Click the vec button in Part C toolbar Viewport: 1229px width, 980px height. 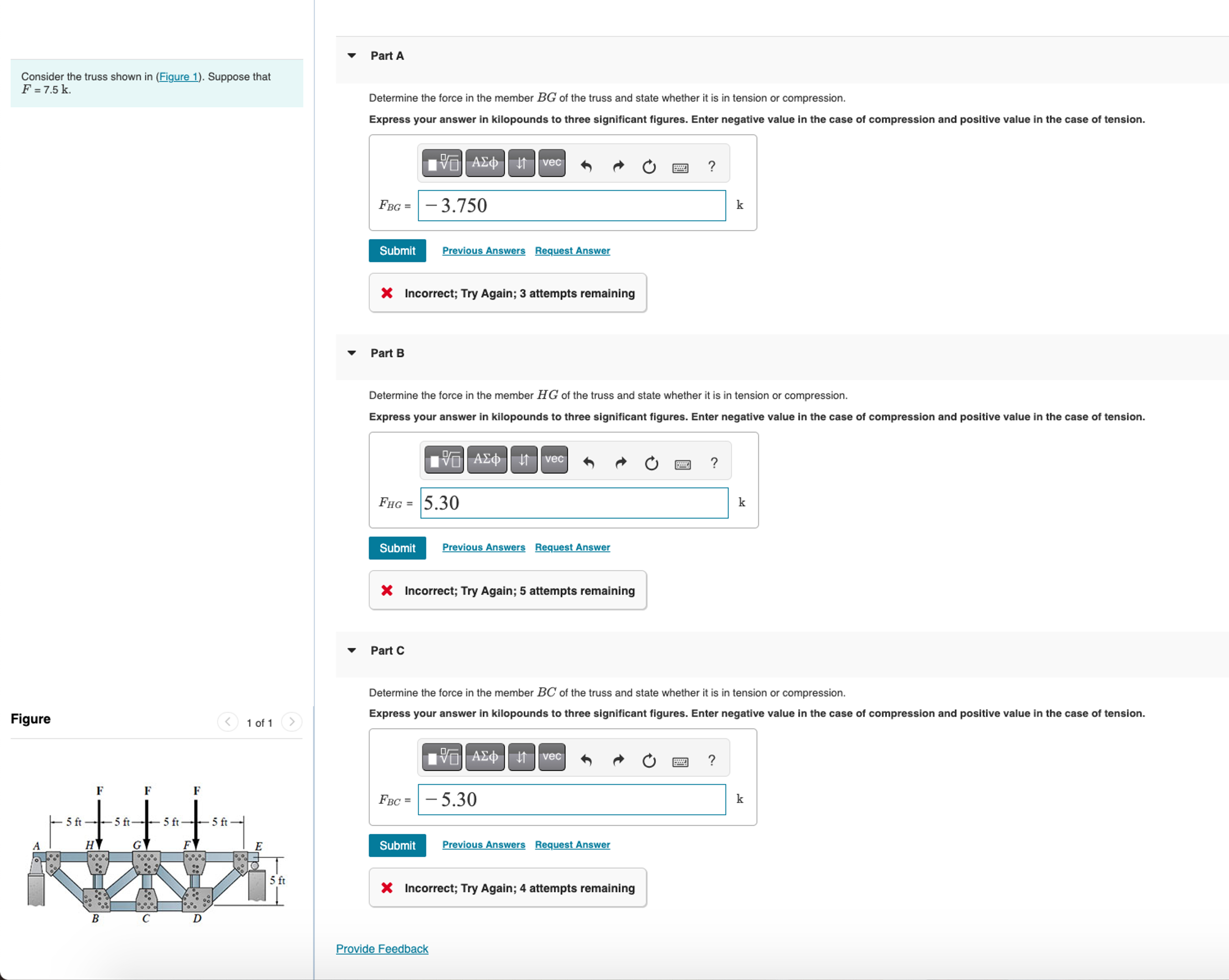pos(551,757)
